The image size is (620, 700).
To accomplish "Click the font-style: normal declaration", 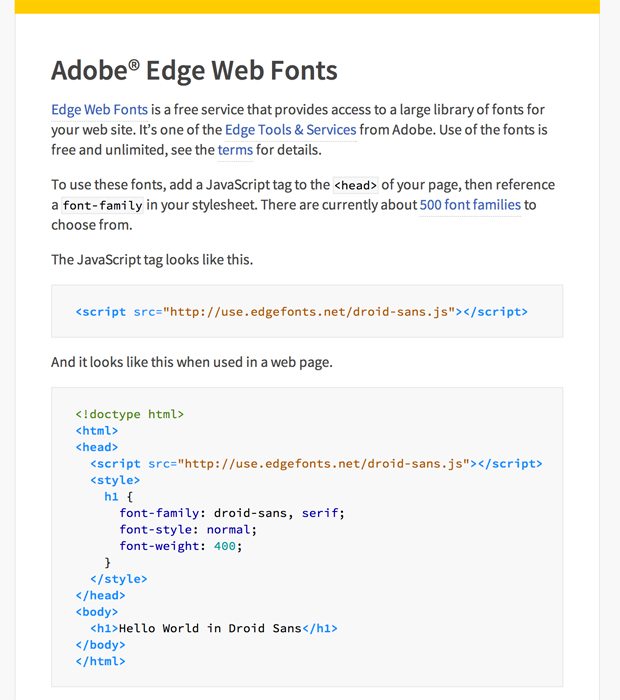I will pos(188,530).
